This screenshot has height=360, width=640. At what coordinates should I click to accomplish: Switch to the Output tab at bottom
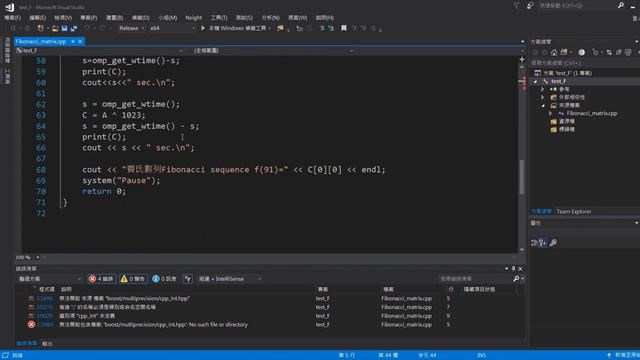point(47,344)
